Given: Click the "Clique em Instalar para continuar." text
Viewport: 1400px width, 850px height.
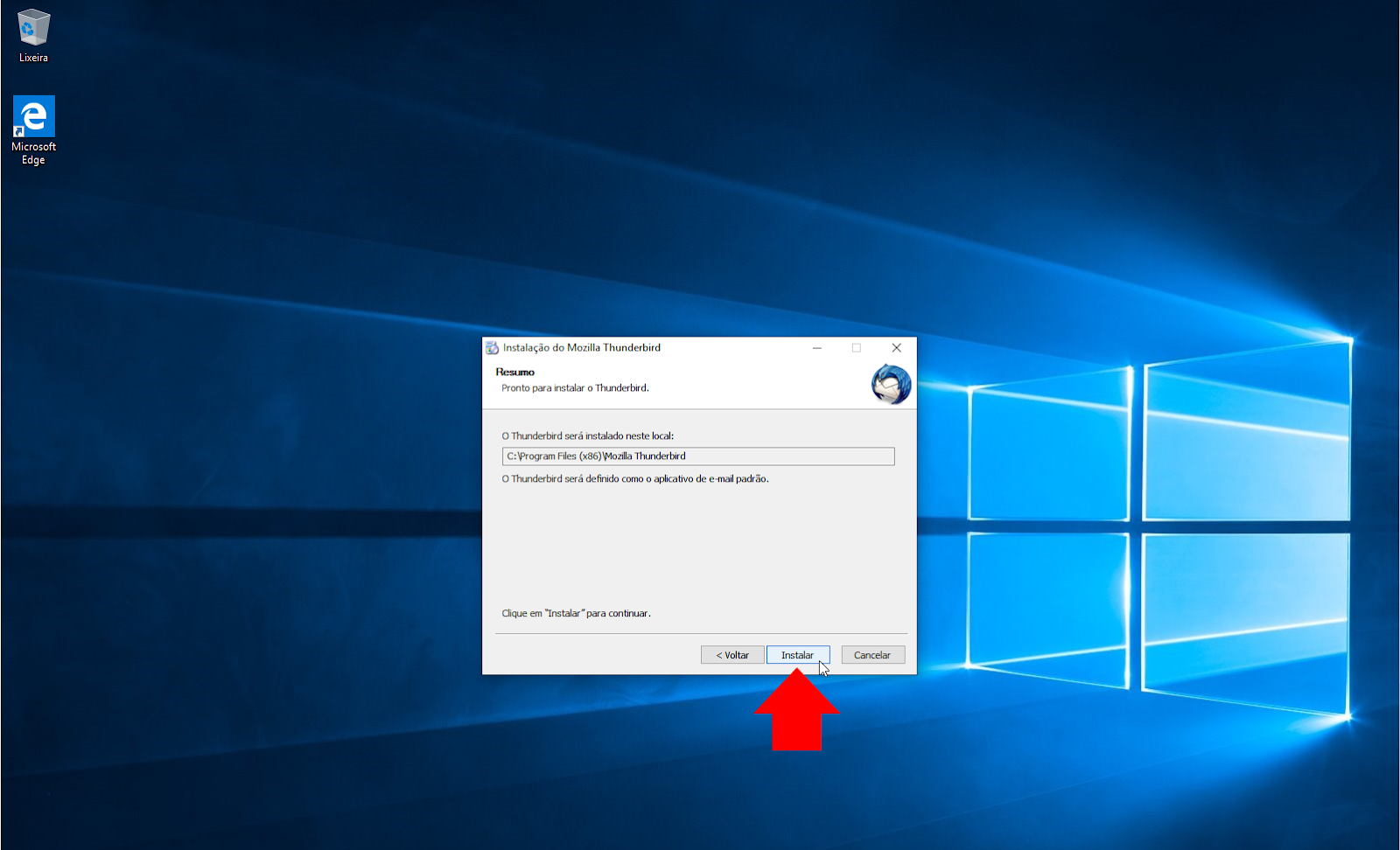Looking at the screenshot, I should (576, 614).
